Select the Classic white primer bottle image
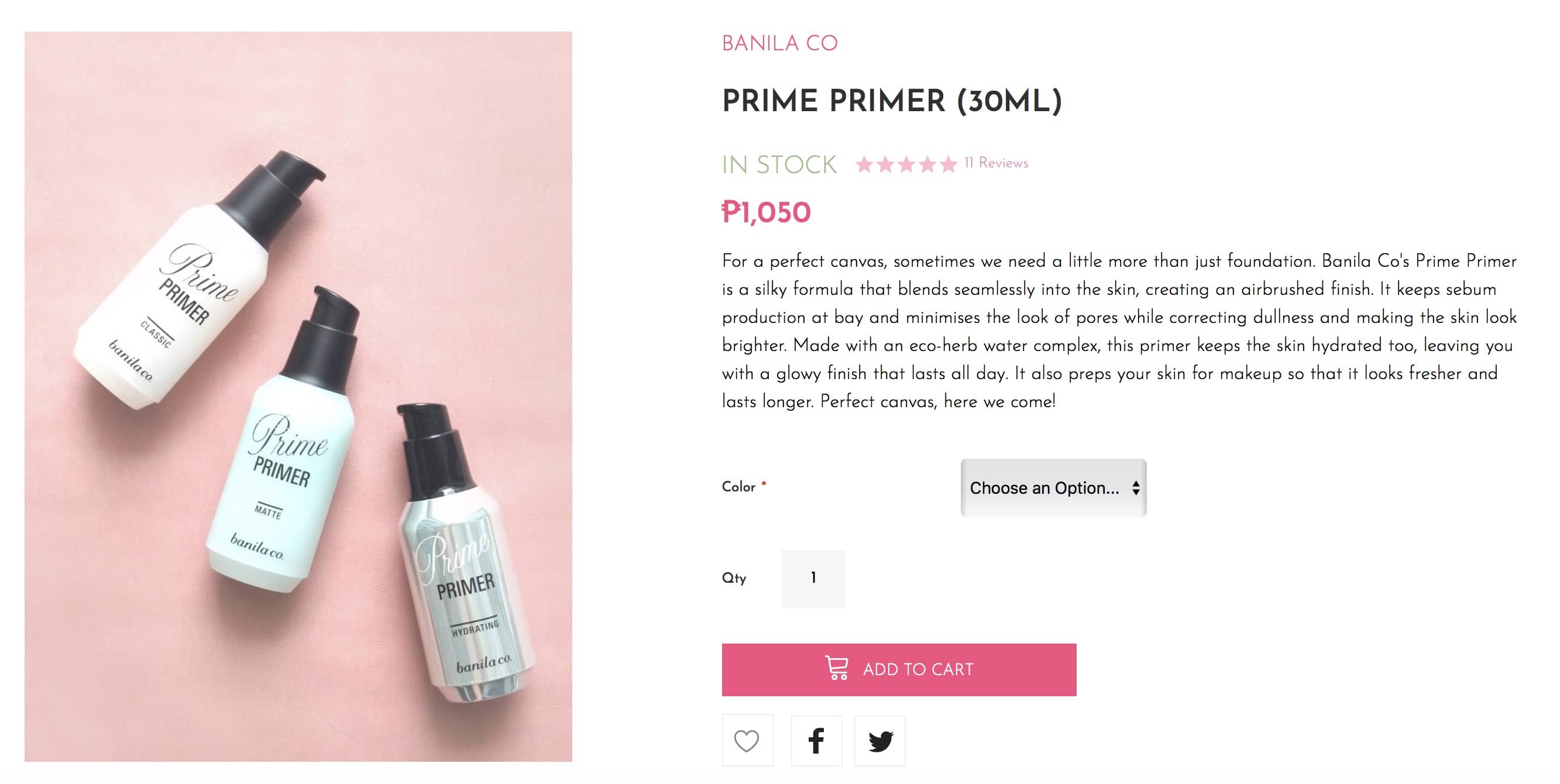 [181, 284]
